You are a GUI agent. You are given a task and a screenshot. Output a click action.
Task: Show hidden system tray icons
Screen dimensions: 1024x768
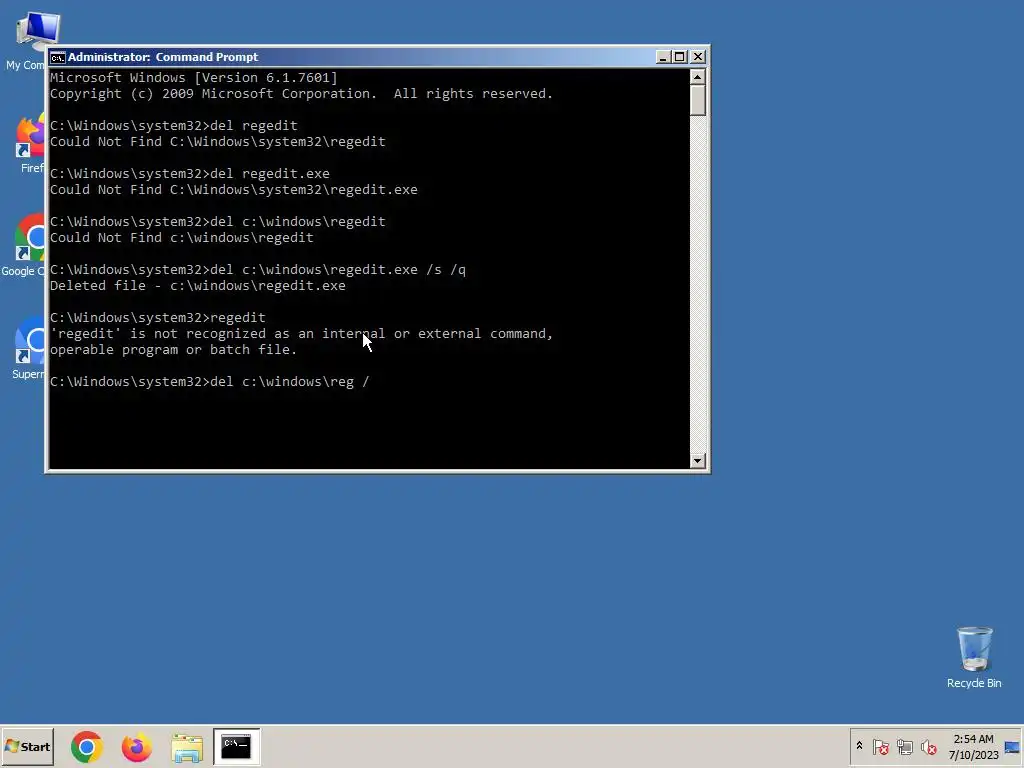point(859,746)
